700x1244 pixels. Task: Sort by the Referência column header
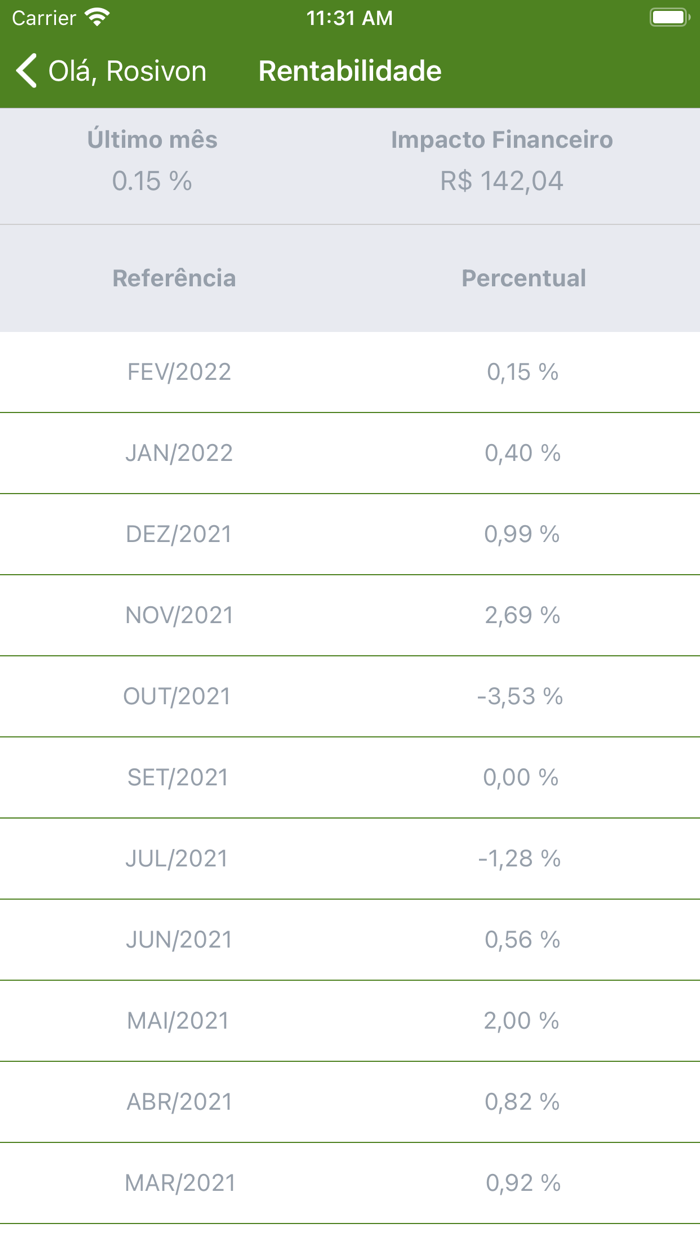[174, 278]
